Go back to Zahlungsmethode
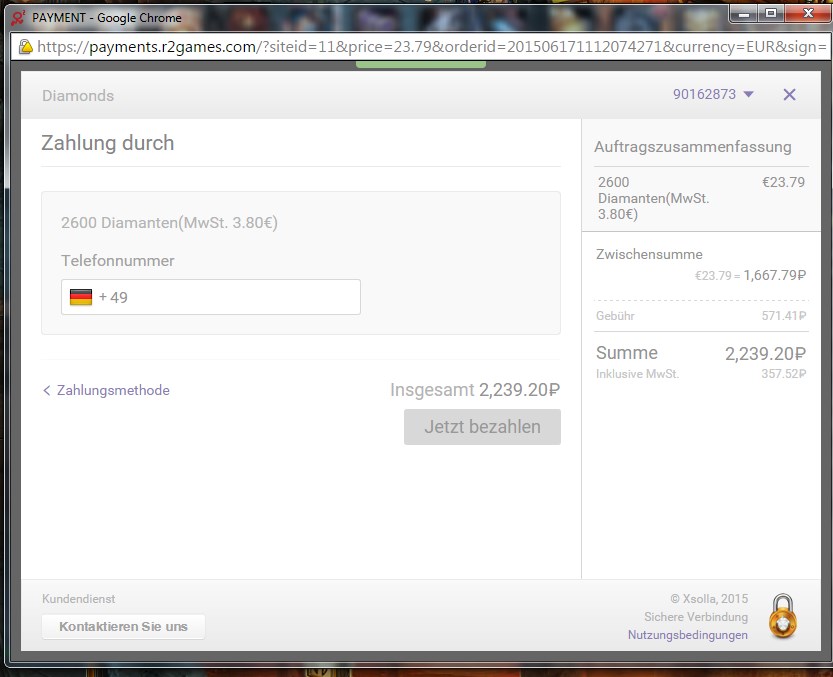Screen dimensions: 833x677 coord(106,391)
